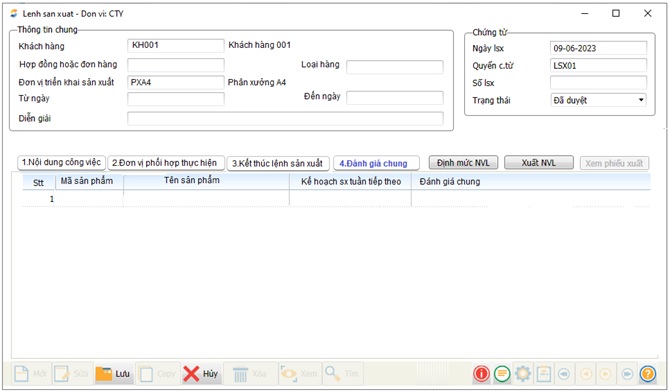670x392 pixels.
Task: Click the Đánh giá chung column header
Action: pyautogui.click(x=531, y=182)
